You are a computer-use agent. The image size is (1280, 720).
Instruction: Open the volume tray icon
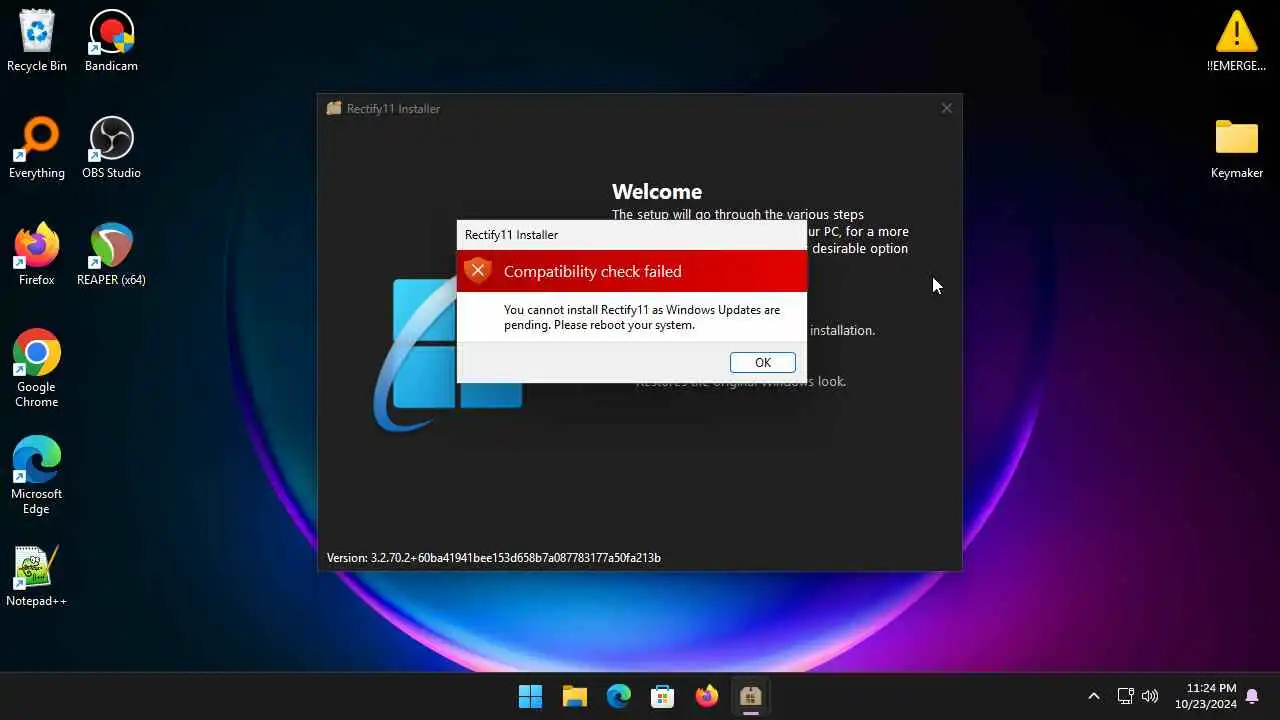pyautogui.click(x=1150, y=696)
